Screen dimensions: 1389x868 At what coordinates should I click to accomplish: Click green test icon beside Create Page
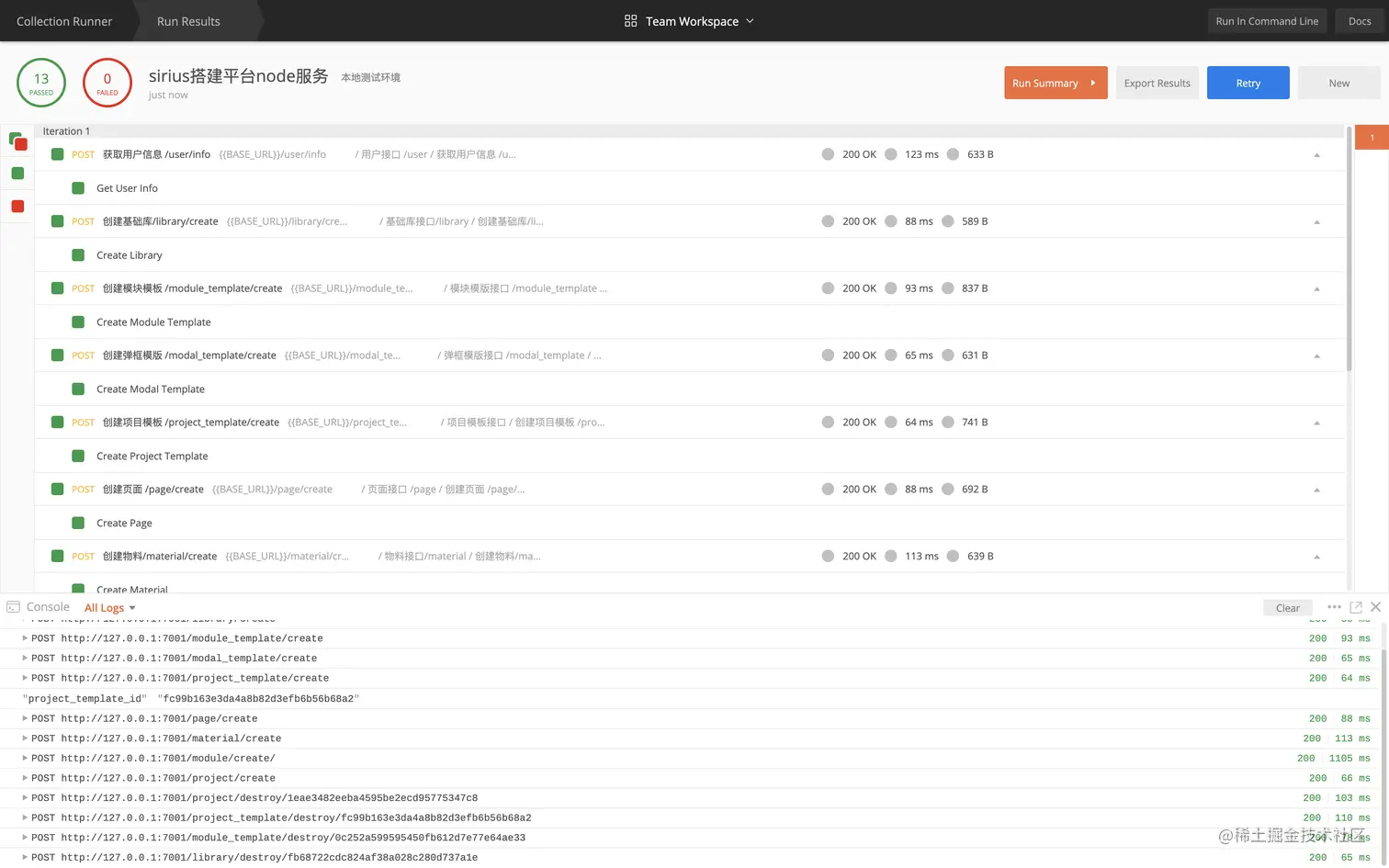coord(78,524)
